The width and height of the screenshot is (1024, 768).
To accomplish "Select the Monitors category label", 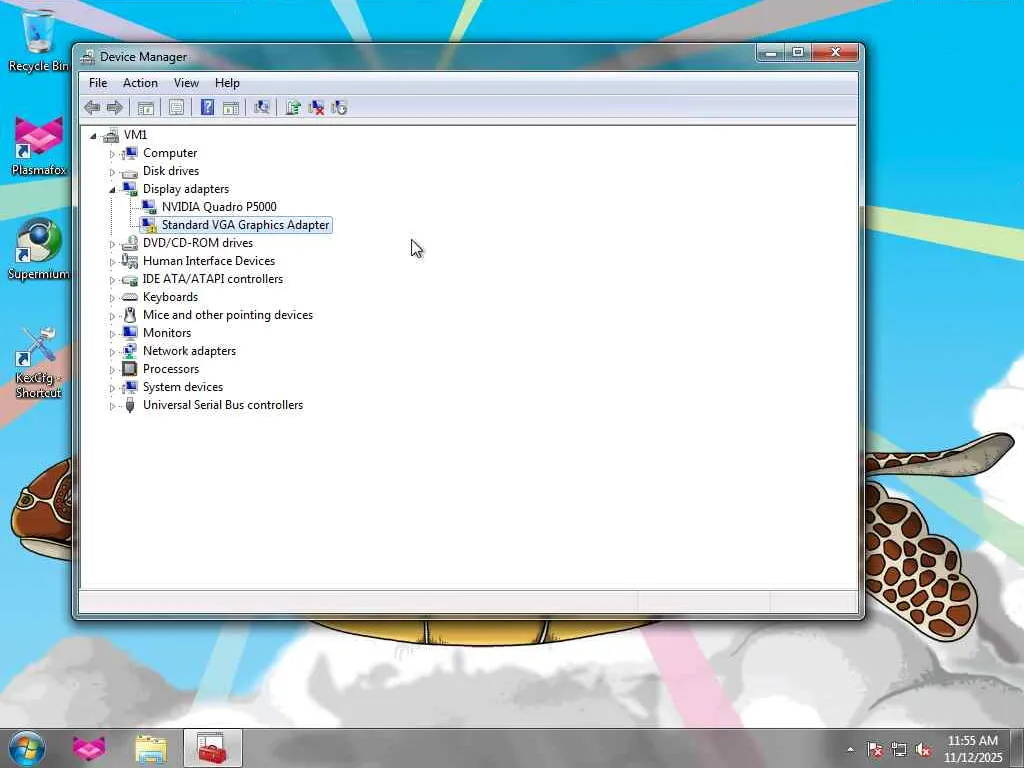I will tap(167, 332).
